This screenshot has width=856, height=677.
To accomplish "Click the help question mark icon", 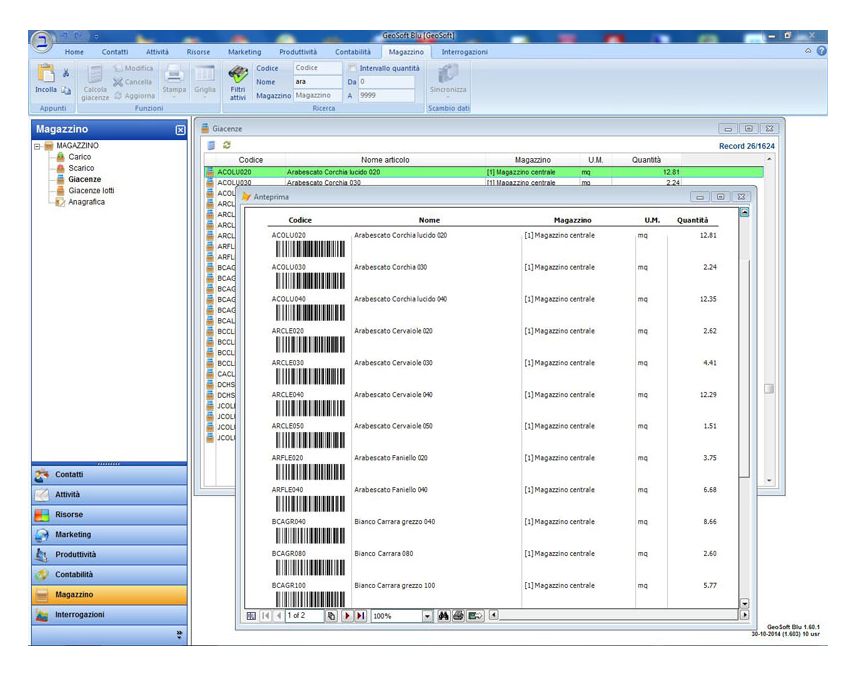I will pyautogui.click(x=822, y=51).
